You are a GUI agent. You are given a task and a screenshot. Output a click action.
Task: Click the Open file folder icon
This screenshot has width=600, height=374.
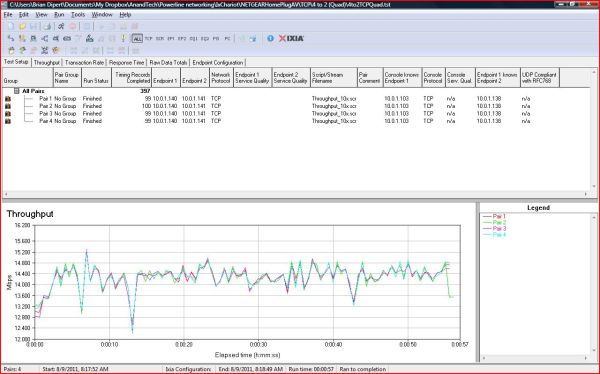pyautogui.click(x=23, y=26)
